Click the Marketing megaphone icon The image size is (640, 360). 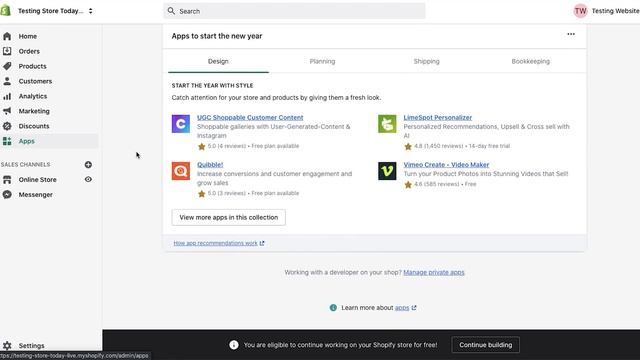point(7,111)
